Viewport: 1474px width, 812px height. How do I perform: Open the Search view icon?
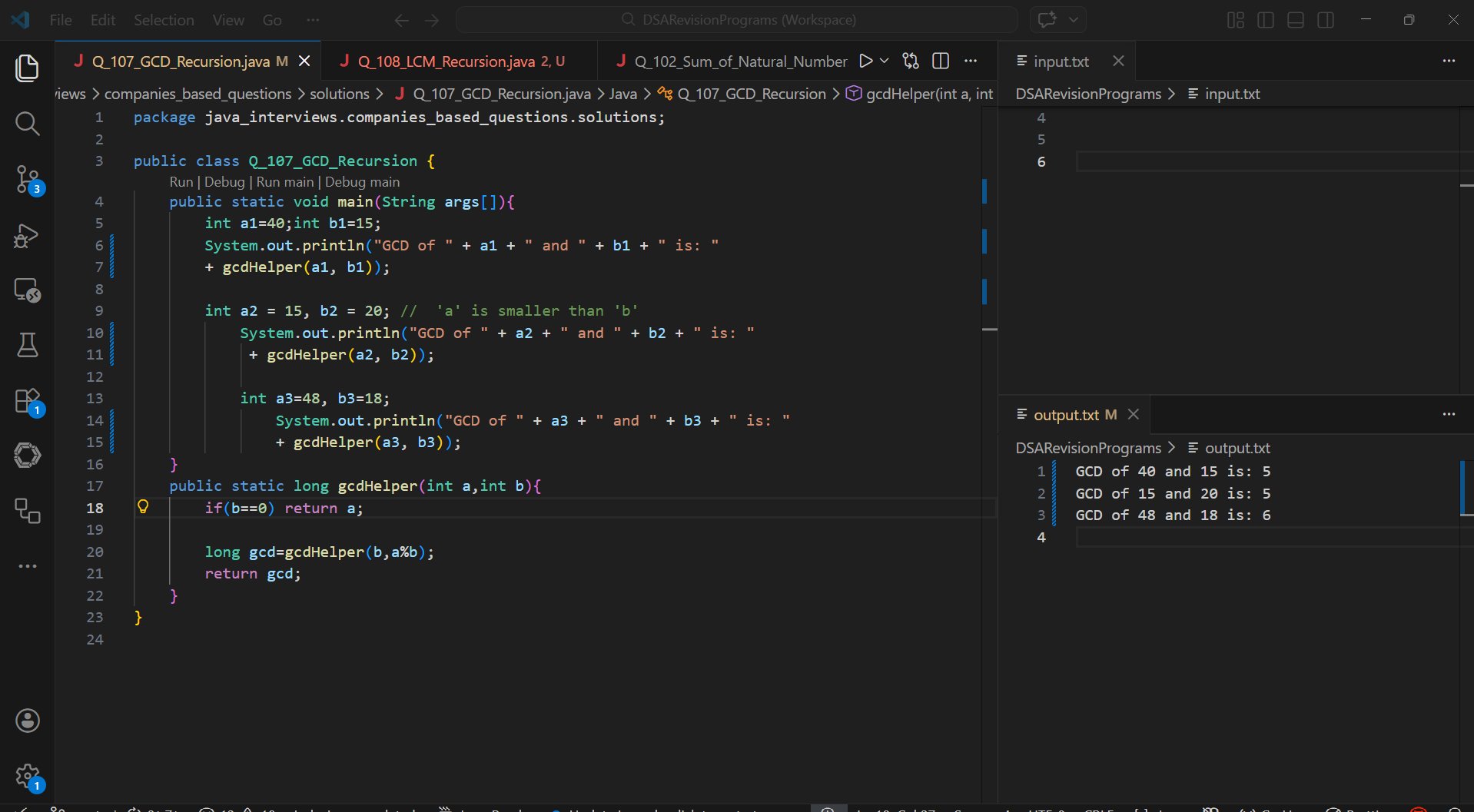(x=28, y=123)
